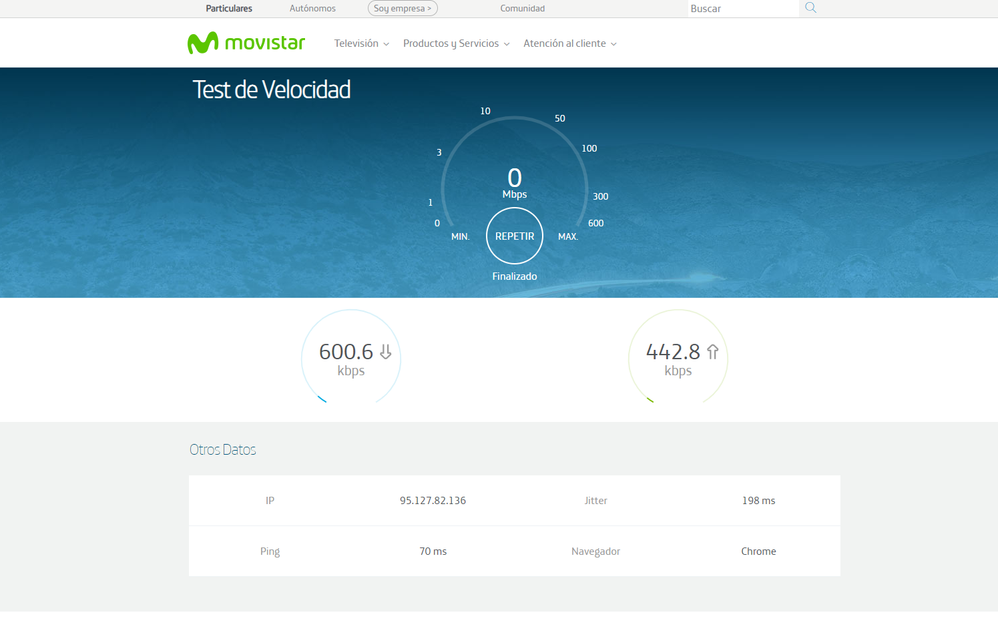Select the Autónomos tab

click(x=312, y=8)
